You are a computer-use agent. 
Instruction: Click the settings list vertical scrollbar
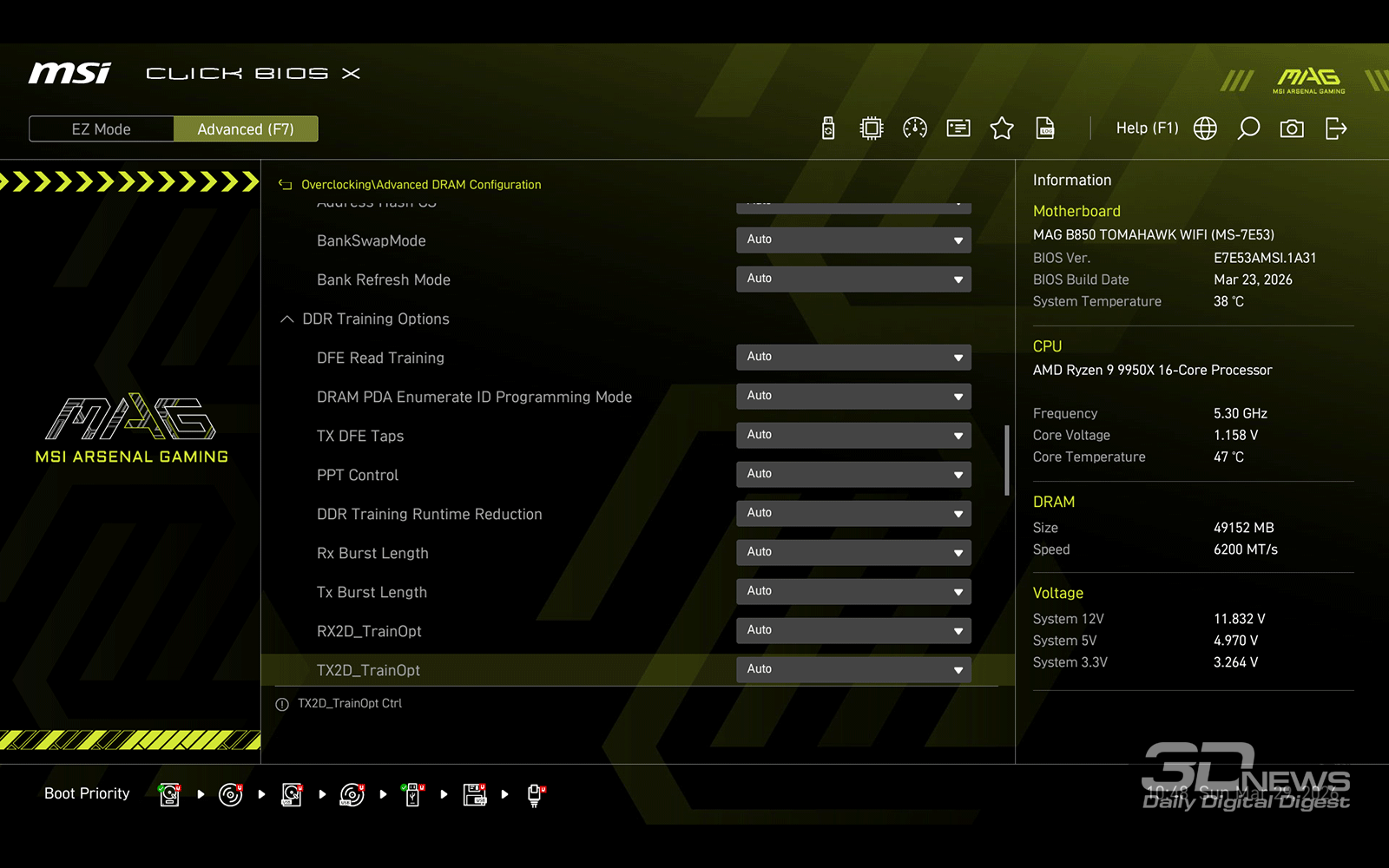coord(1007,460)
